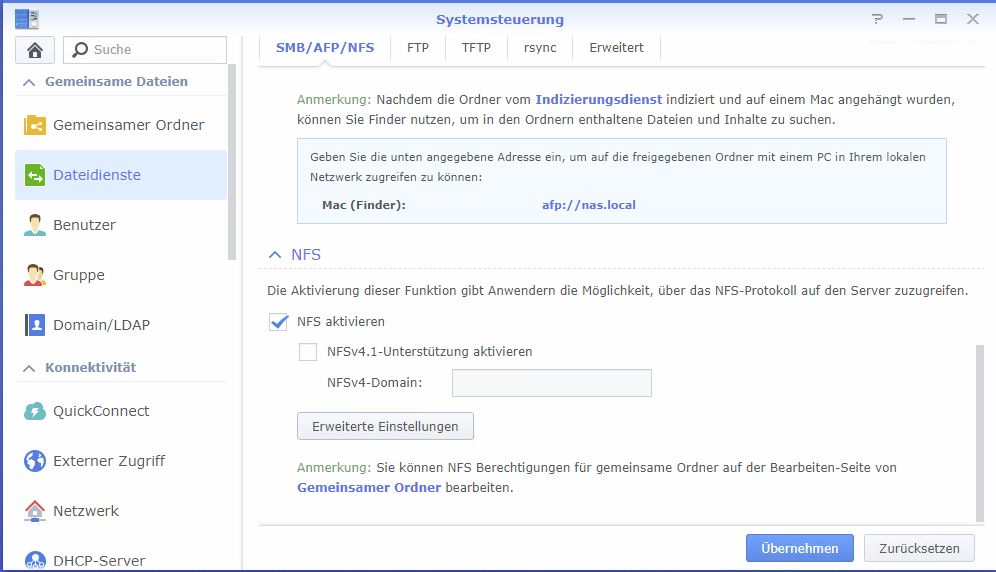Open Externer Zugriff globe icon

(35, 461)
